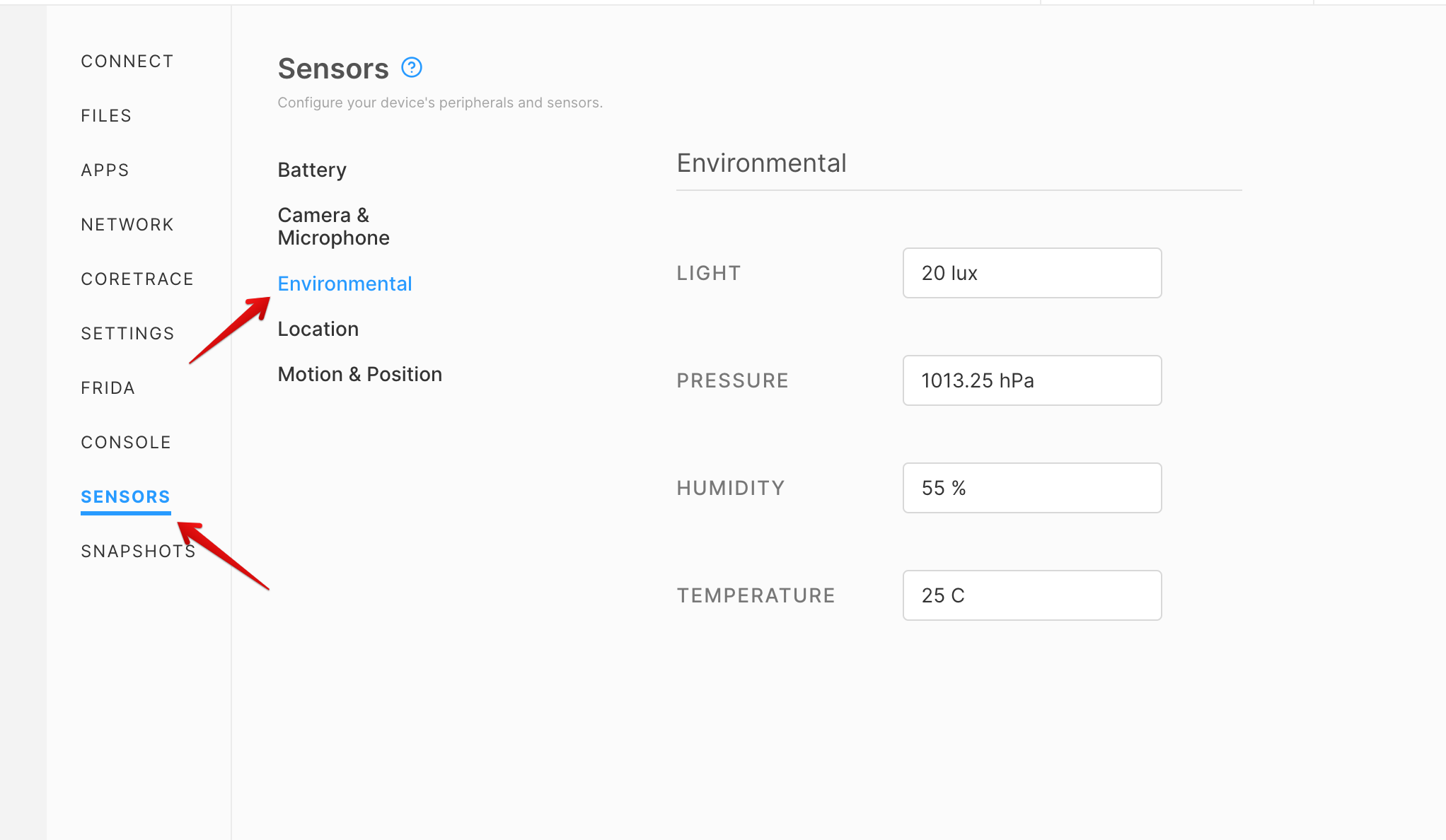
Task: Switch to the Apps page
Action: pos(105,170)
